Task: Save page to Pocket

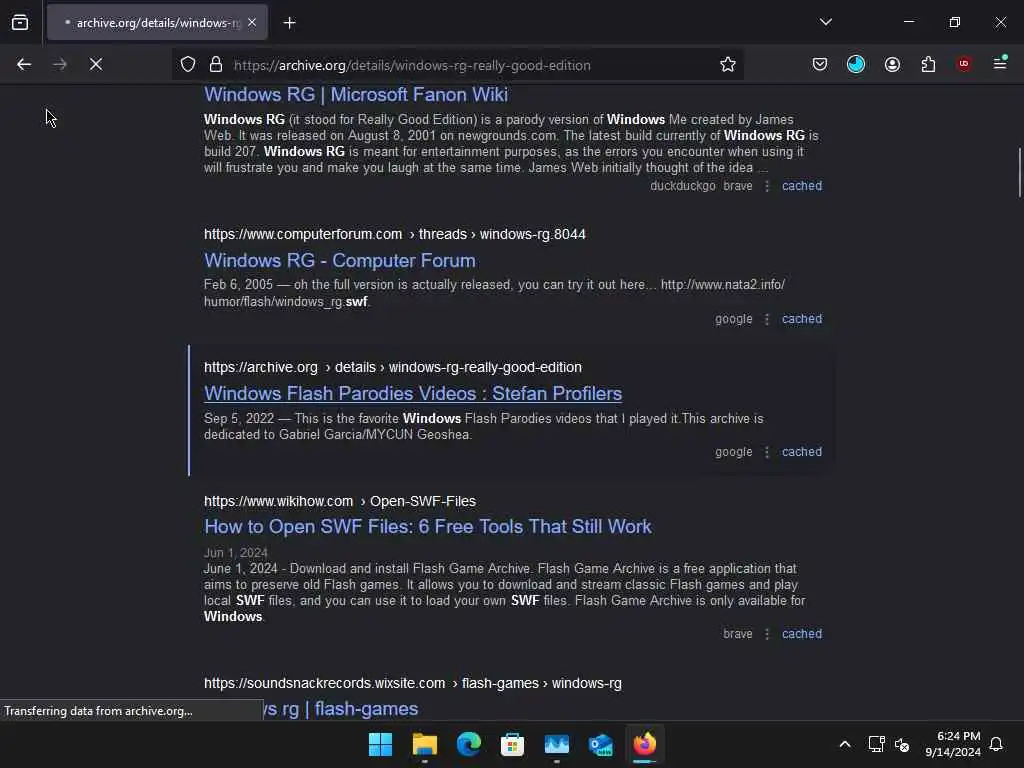Action: click(x=820, y=64)
